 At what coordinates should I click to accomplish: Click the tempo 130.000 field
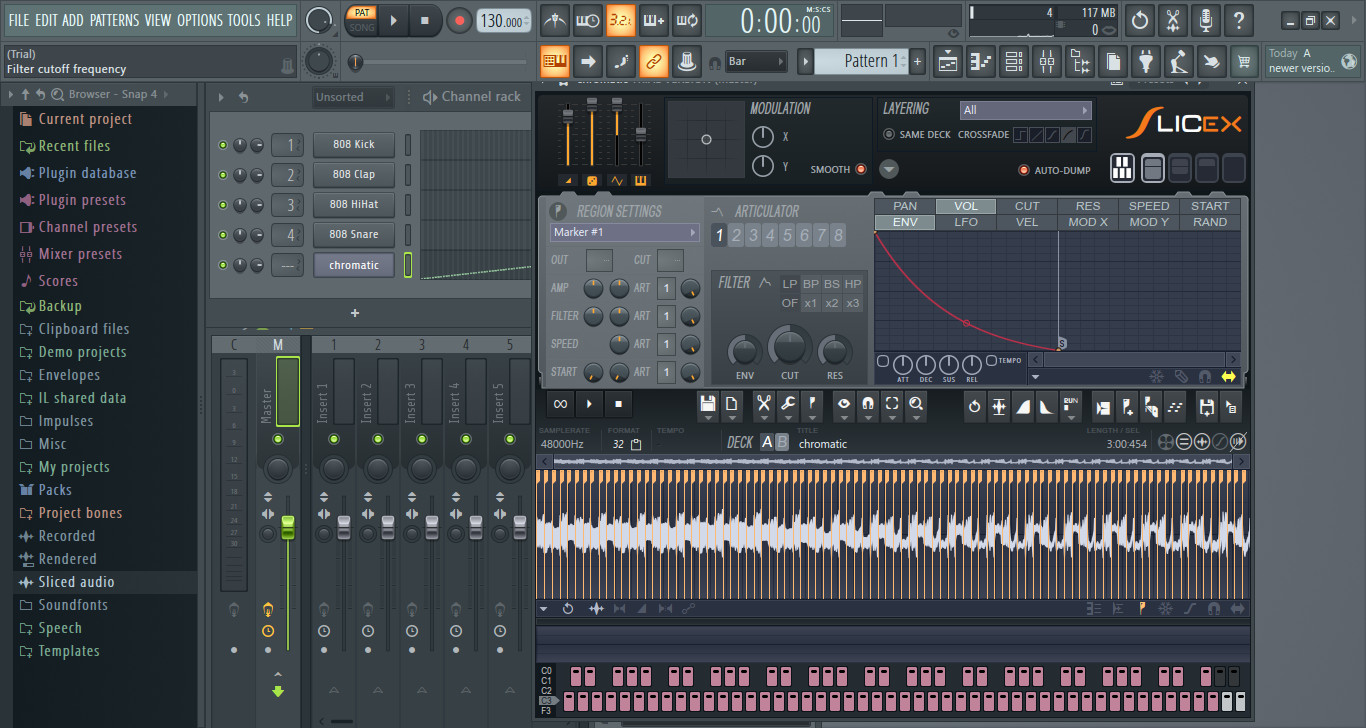click(x=504, y=21)
